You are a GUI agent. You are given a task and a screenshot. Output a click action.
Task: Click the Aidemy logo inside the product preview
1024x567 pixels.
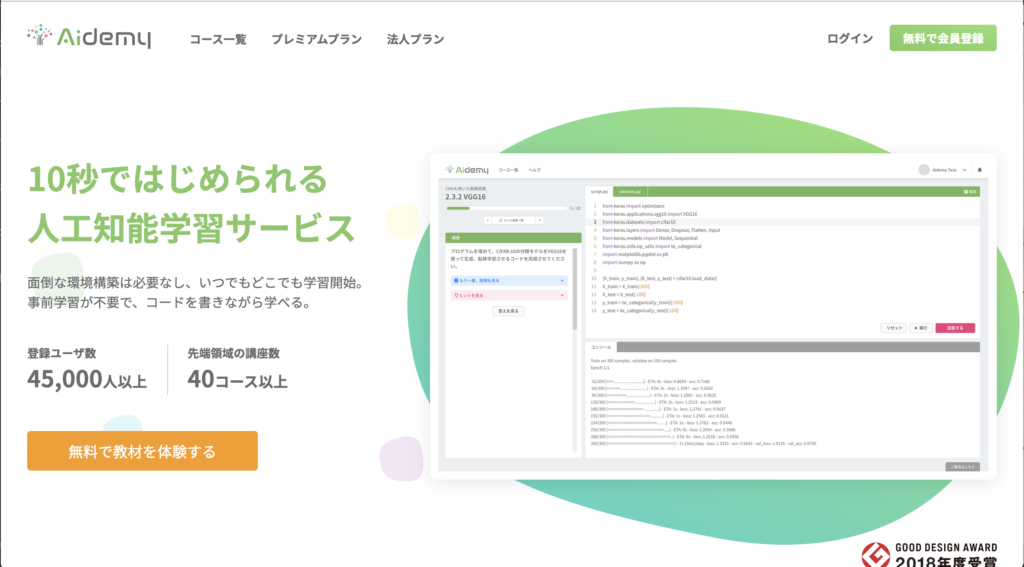coord(467,170)
